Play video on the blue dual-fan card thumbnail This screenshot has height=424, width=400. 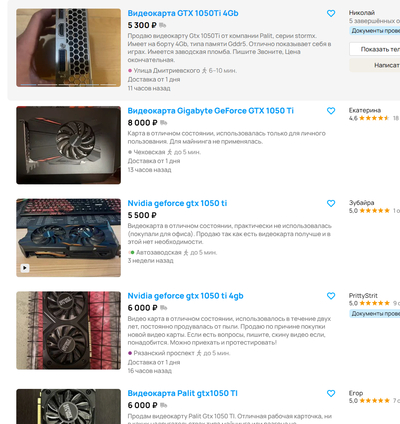tap(25, 268)
